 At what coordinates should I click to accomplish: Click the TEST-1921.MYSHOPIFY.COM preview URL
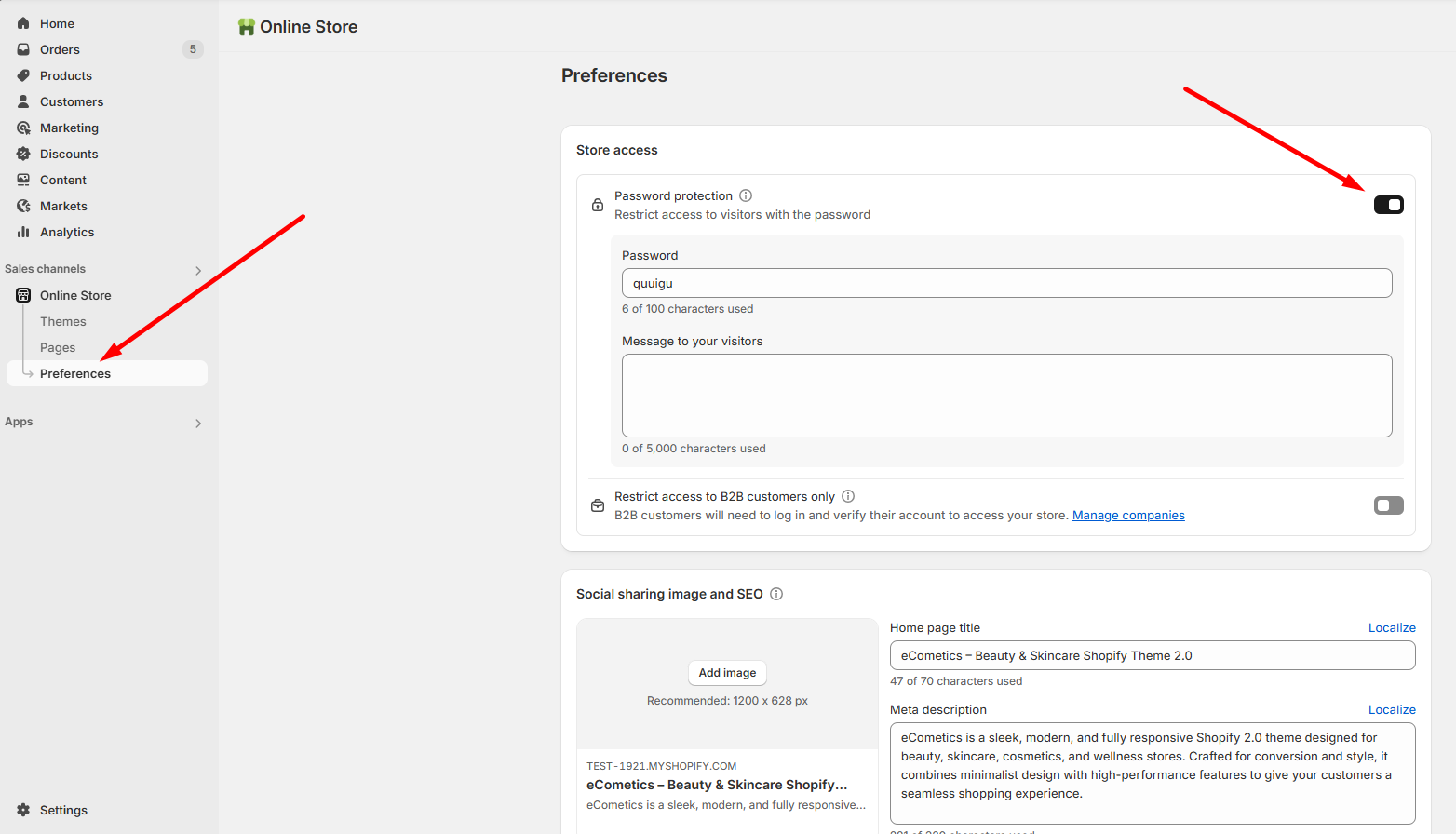(661, 766)
